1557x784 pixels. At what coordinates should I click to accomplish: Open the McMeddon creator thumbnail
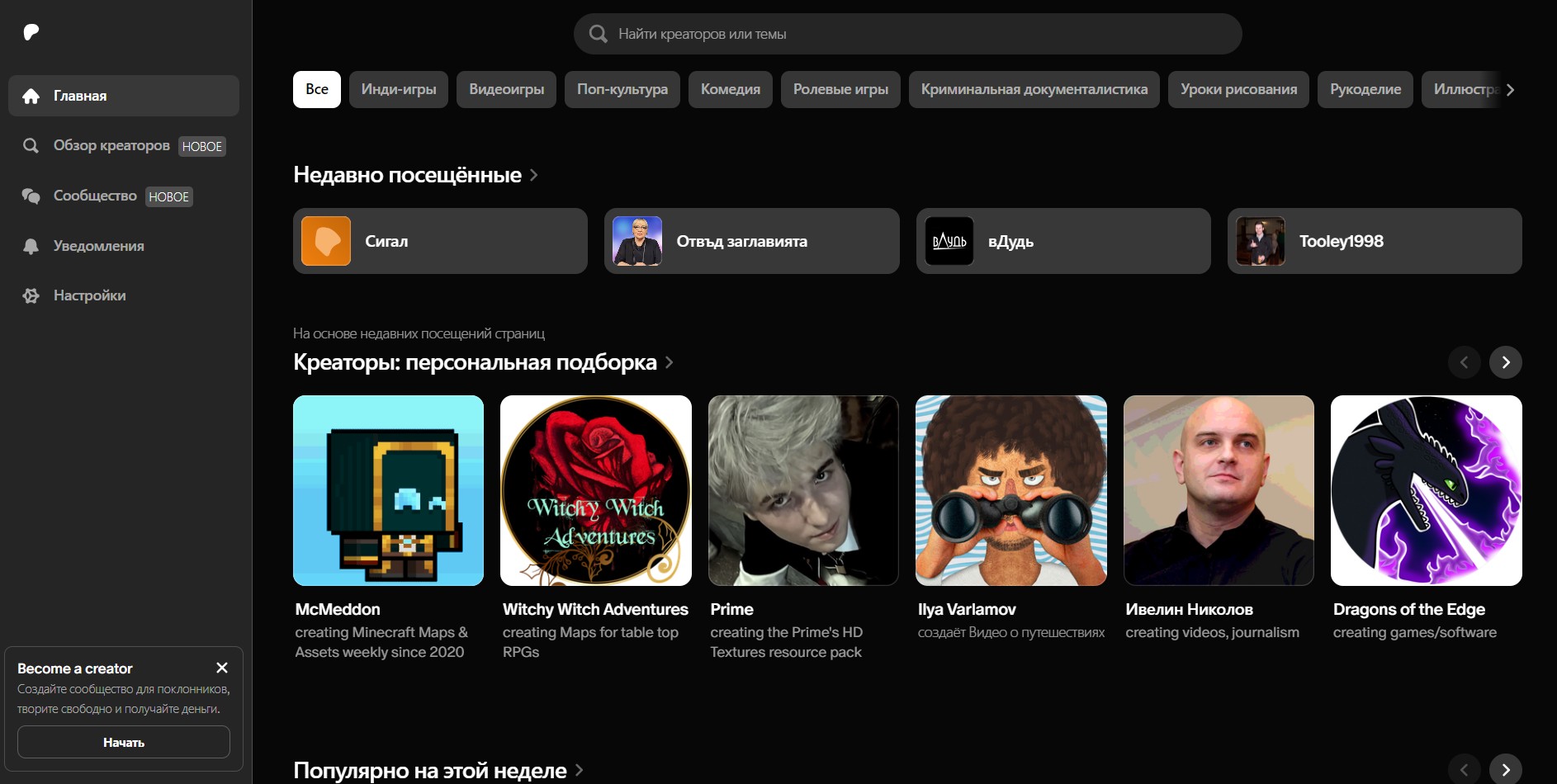tap(388, 490)
